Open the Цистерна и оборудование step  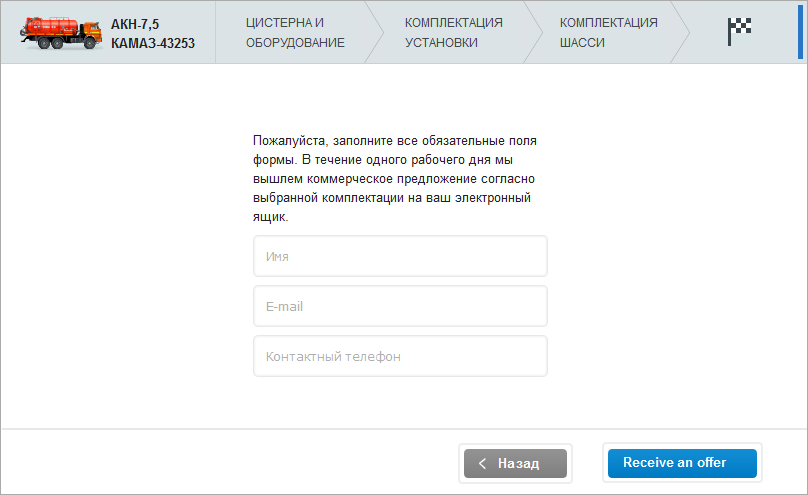click(x=295, y=32)
